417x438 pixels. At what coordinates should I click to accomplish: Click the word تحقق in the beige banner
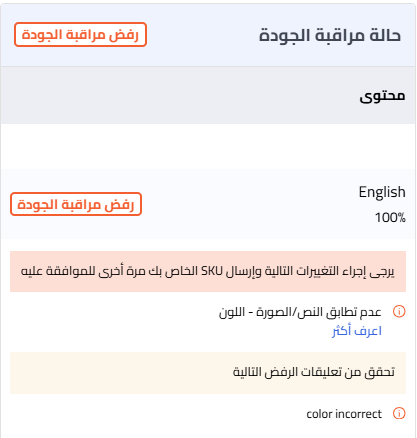(379, 373)
